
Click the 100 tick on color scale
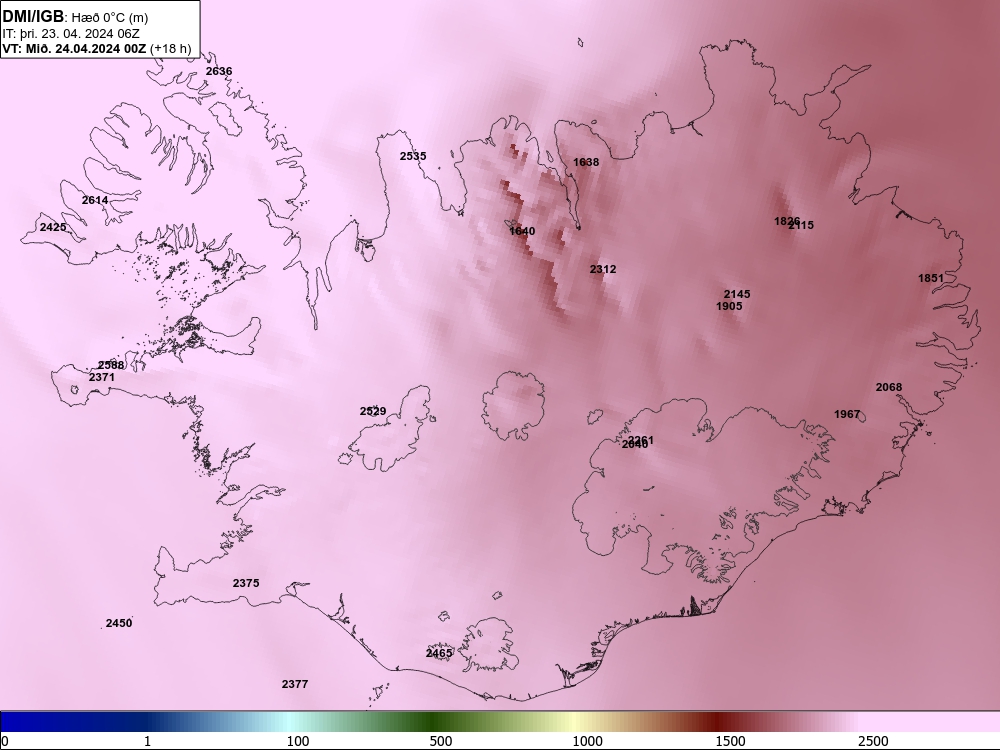tap(298, 741)
